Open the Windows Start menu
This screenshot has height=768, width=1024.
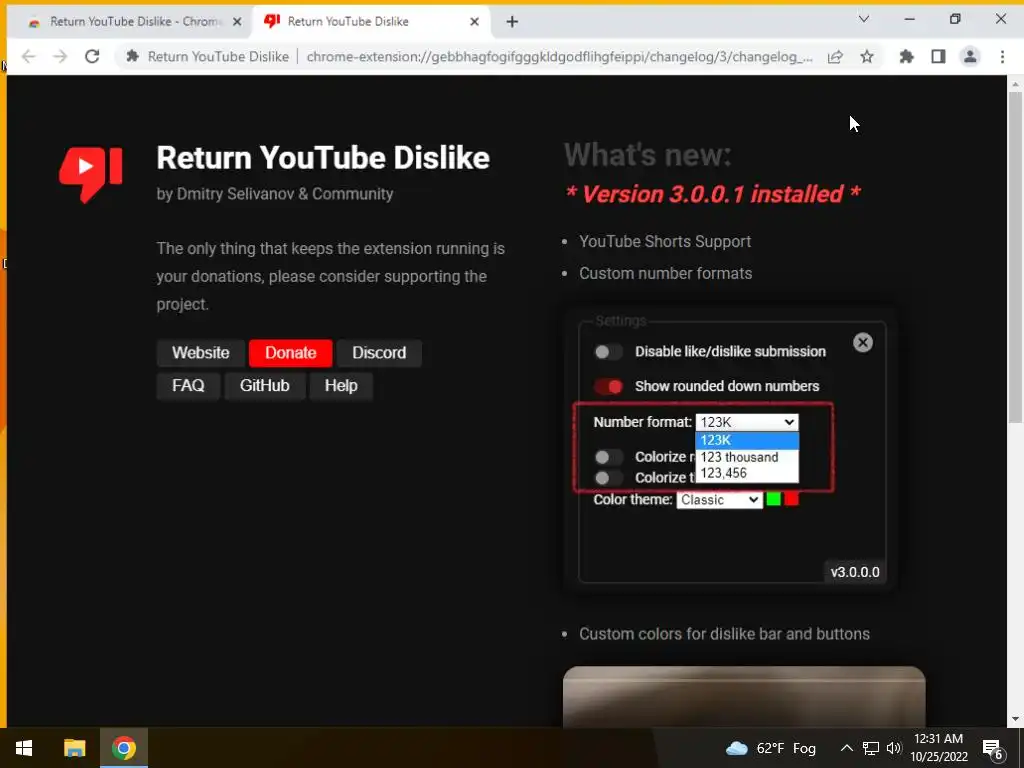coord(24,748)
